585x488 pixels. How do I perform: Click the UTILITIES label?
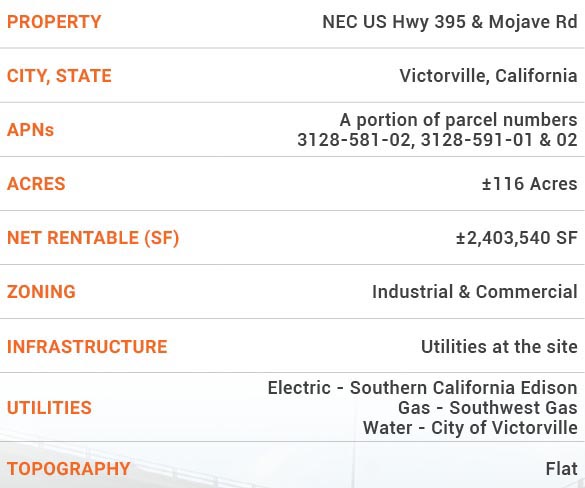tap(49, 407)
